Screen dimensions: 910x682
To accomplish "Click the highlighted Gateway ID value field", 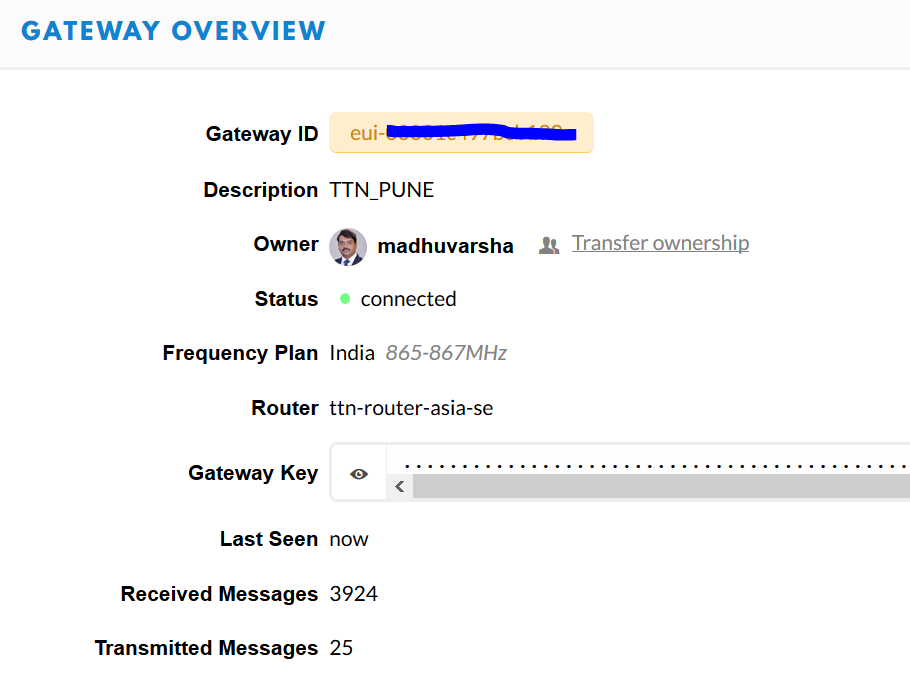I will click(461, 132).
